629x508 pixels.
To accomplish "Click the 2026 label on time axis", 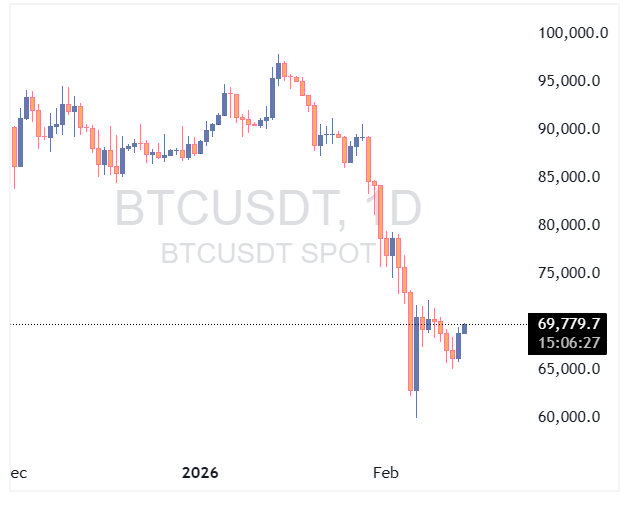I will pyautogui.click(x=200, y=472).
